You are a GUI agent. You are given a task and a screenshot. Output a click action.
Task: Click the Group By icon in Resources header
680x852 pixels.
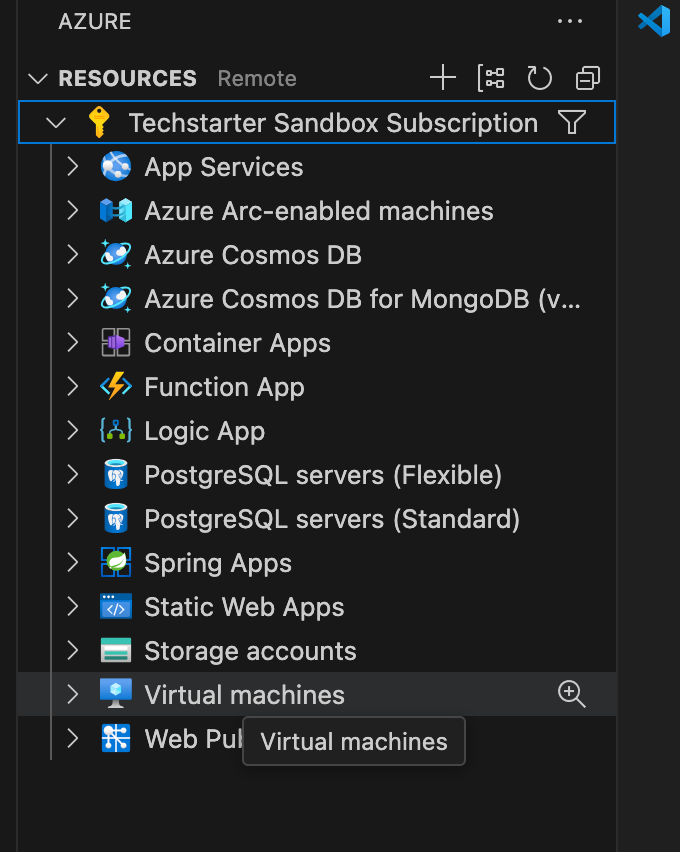pos(491,78)
